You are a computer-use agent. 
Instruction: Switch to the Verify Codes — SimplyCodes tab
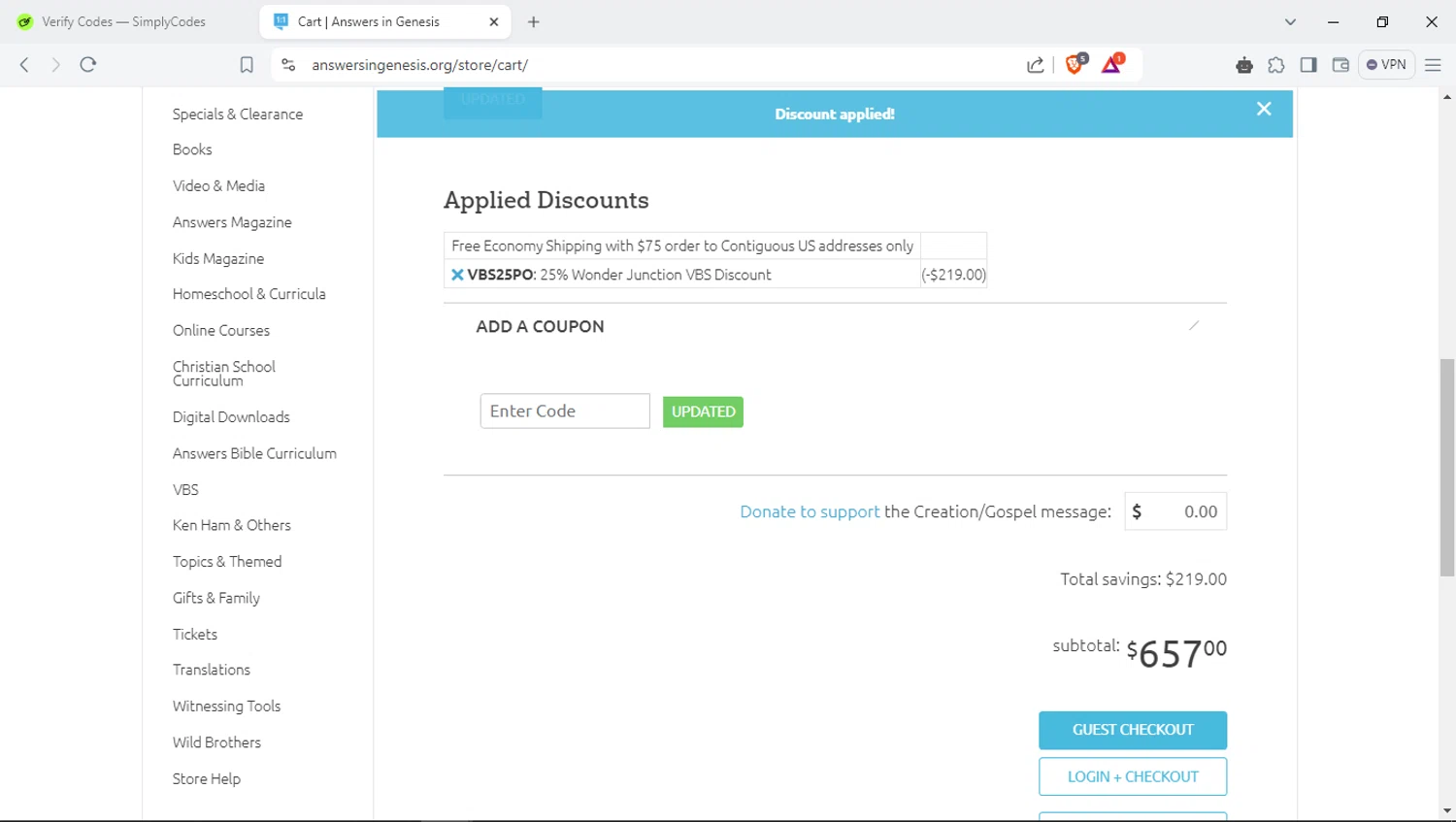124,21
